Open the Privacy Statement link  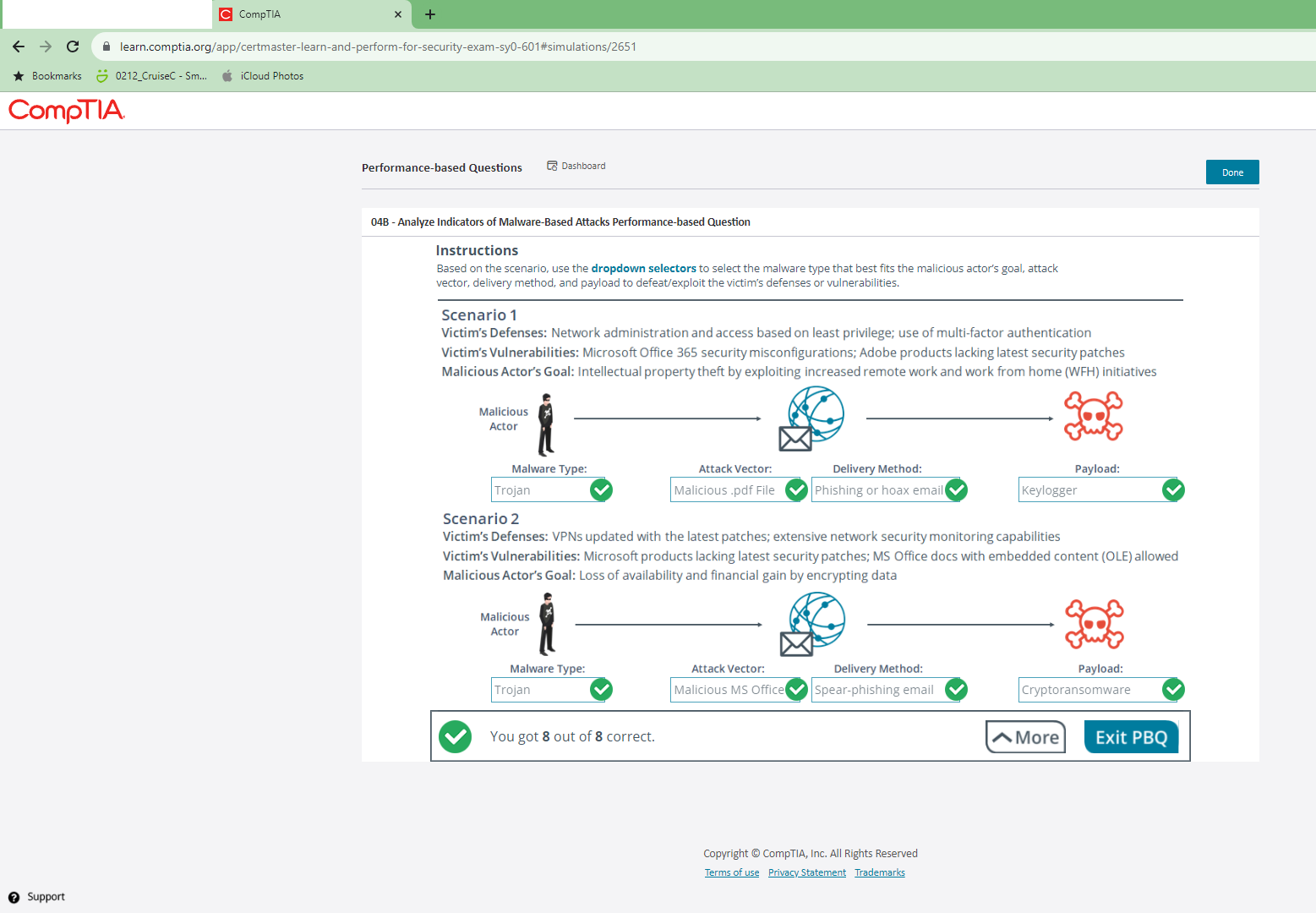pyautogui.click(x=806, y=872)
